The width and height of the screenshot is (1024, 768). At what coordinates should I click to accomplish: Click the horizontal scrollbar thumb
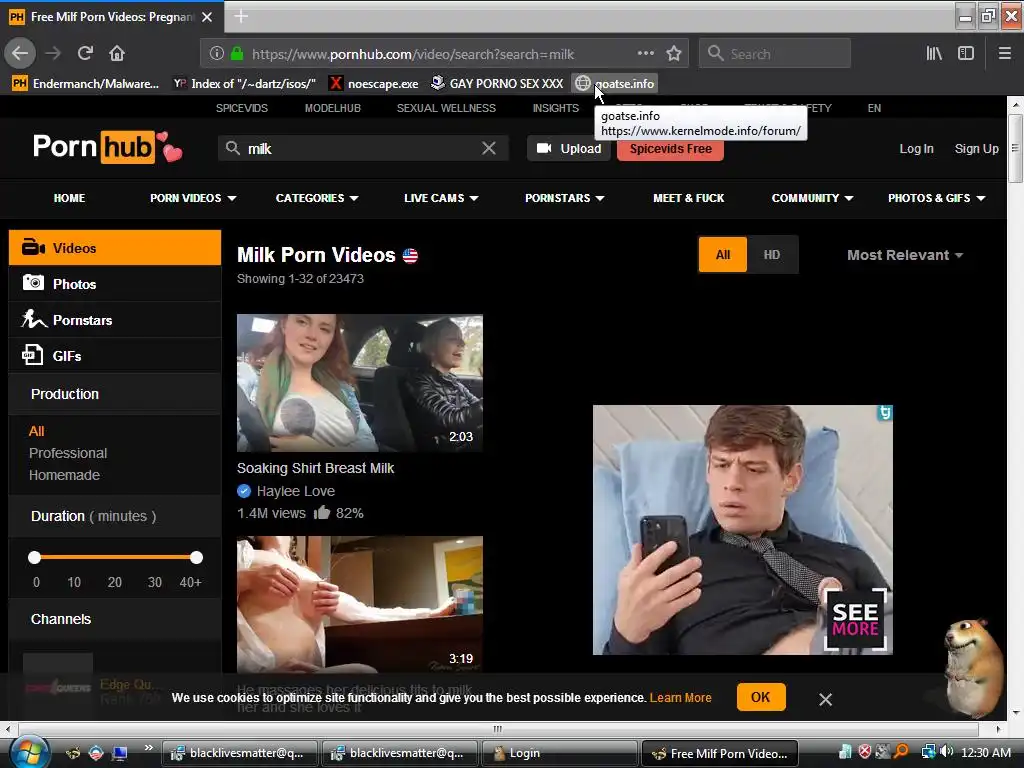498,729
